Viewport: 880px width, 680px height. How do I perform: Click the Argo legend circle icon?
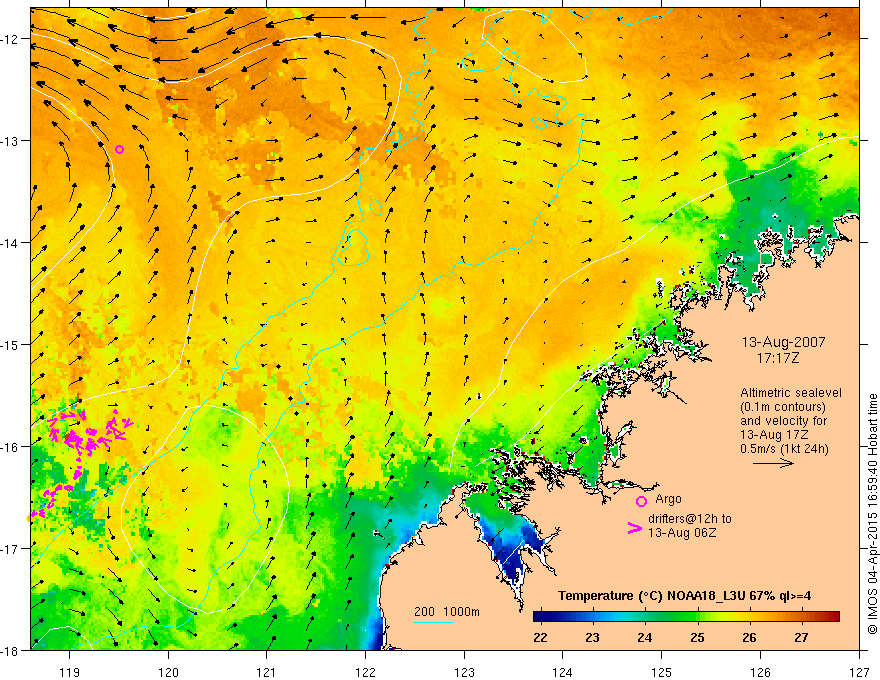pos(641,501)
